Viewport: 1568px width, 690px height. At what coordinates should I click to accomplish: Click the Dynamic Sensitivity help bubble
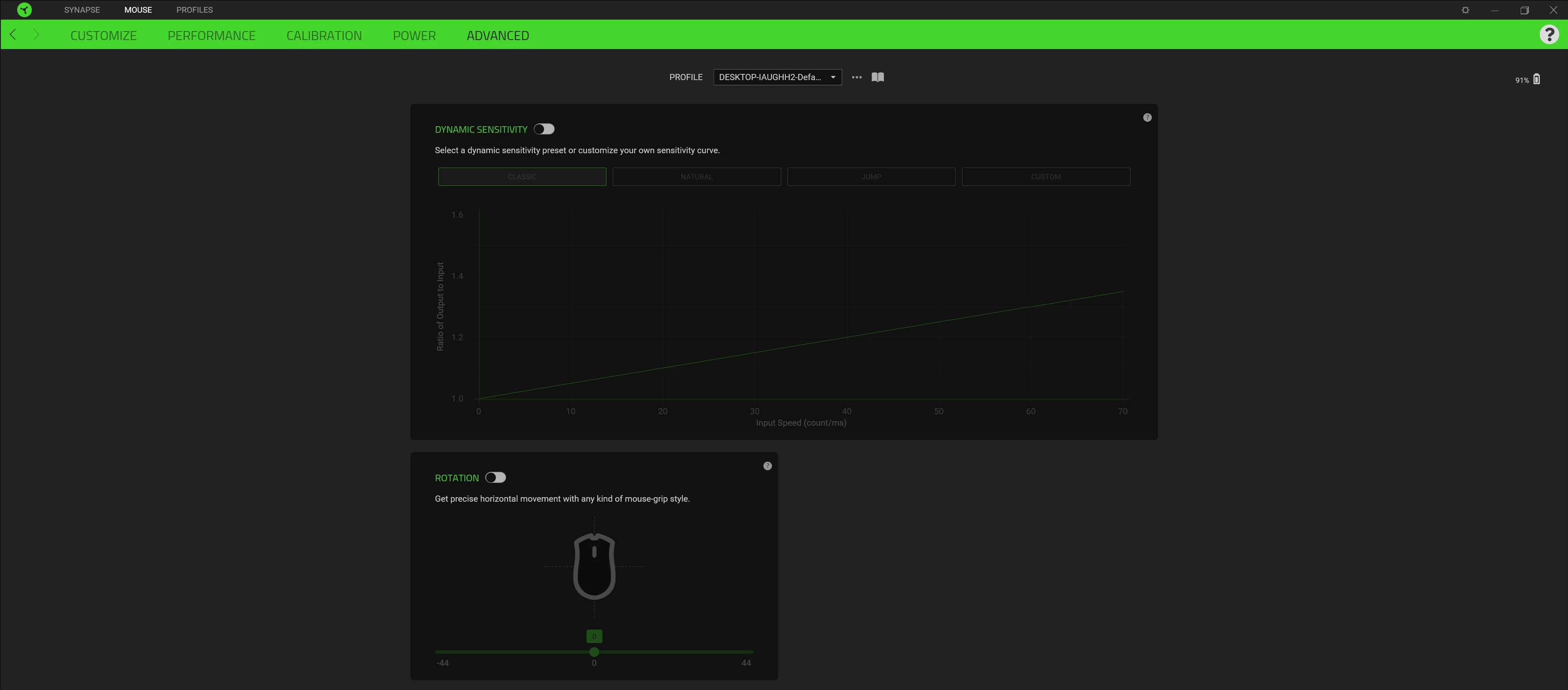click(1147, 117)
